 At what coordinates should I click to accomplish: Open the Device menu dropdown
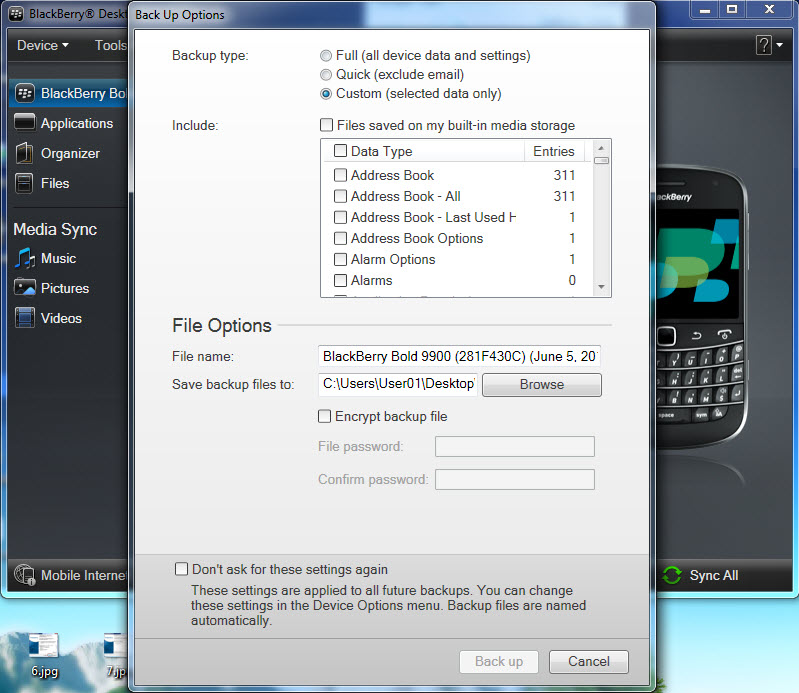coord(43,45)
